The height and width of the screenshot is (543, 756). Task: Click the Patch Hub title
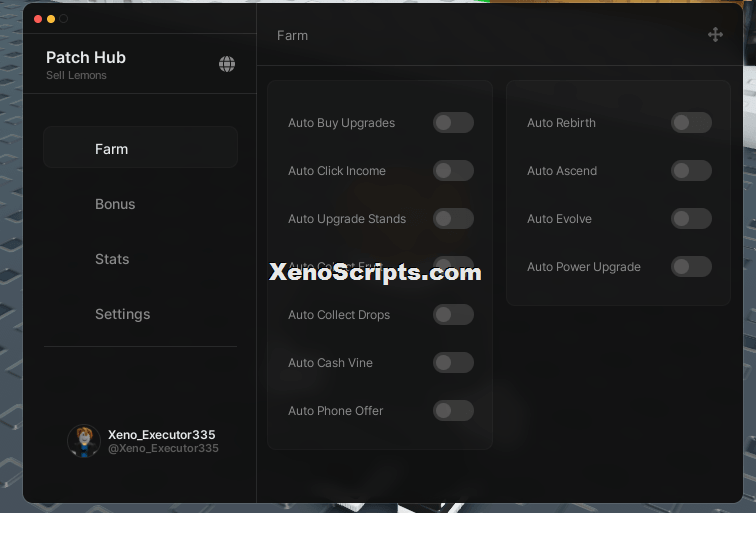86,57
